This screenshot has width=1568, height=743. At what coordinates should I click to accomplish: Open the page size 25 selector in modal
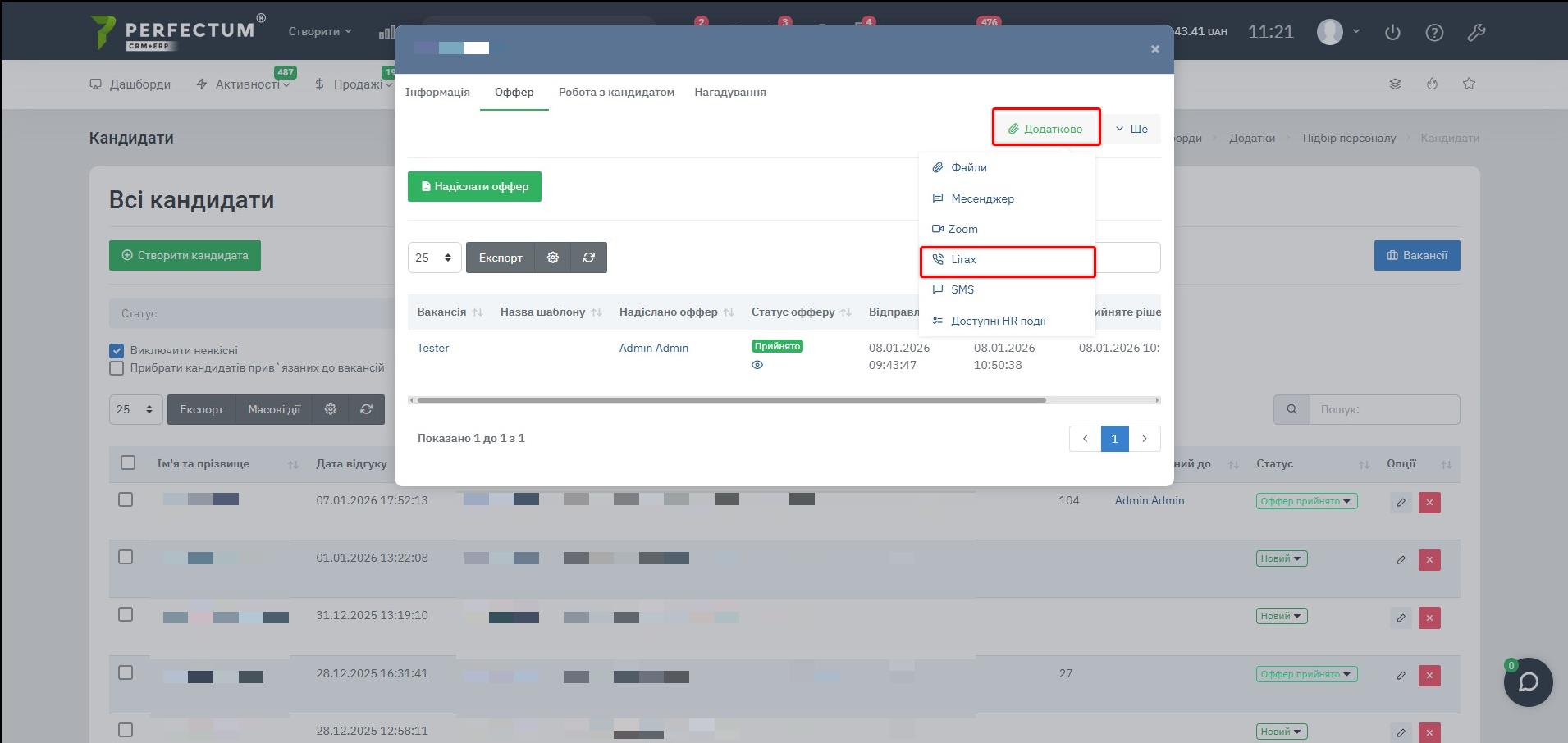(x=434, y=258)
